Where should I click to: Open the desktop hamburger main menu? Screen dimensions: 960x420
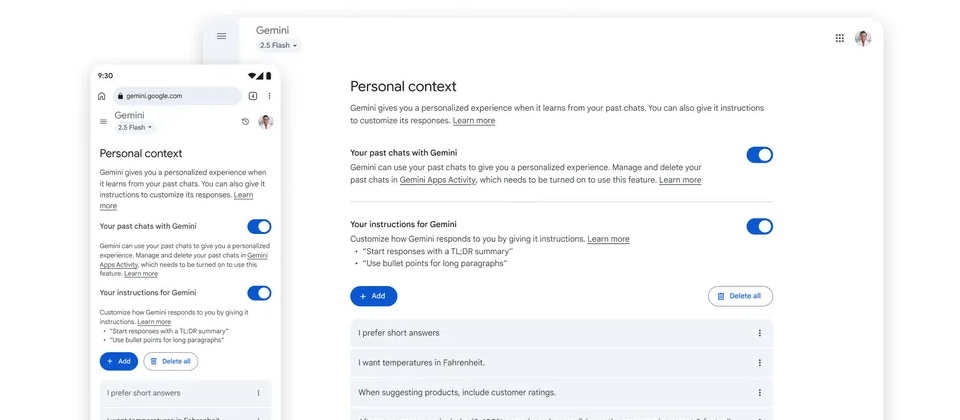tap(221, 36)
